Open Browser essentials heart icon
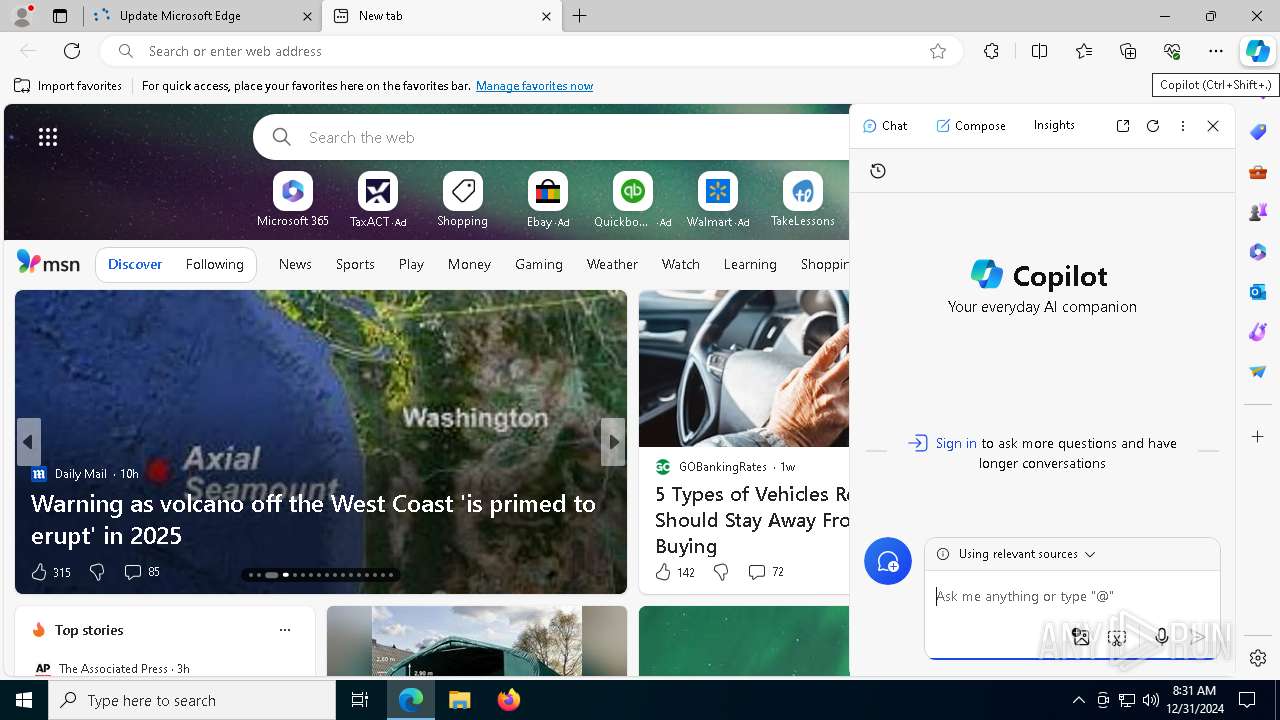 click(x=1172, y=51)
